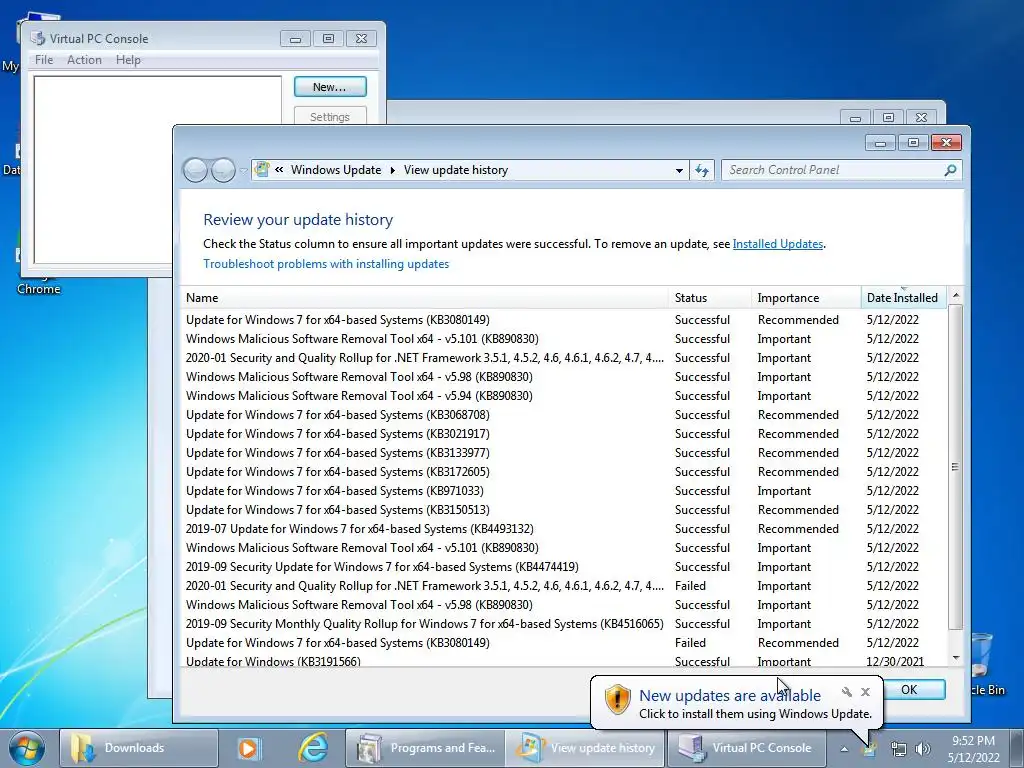This screenshot has width=1024, height=768.
Task: Click the search magnifier icon
Action: coord(950,170)
